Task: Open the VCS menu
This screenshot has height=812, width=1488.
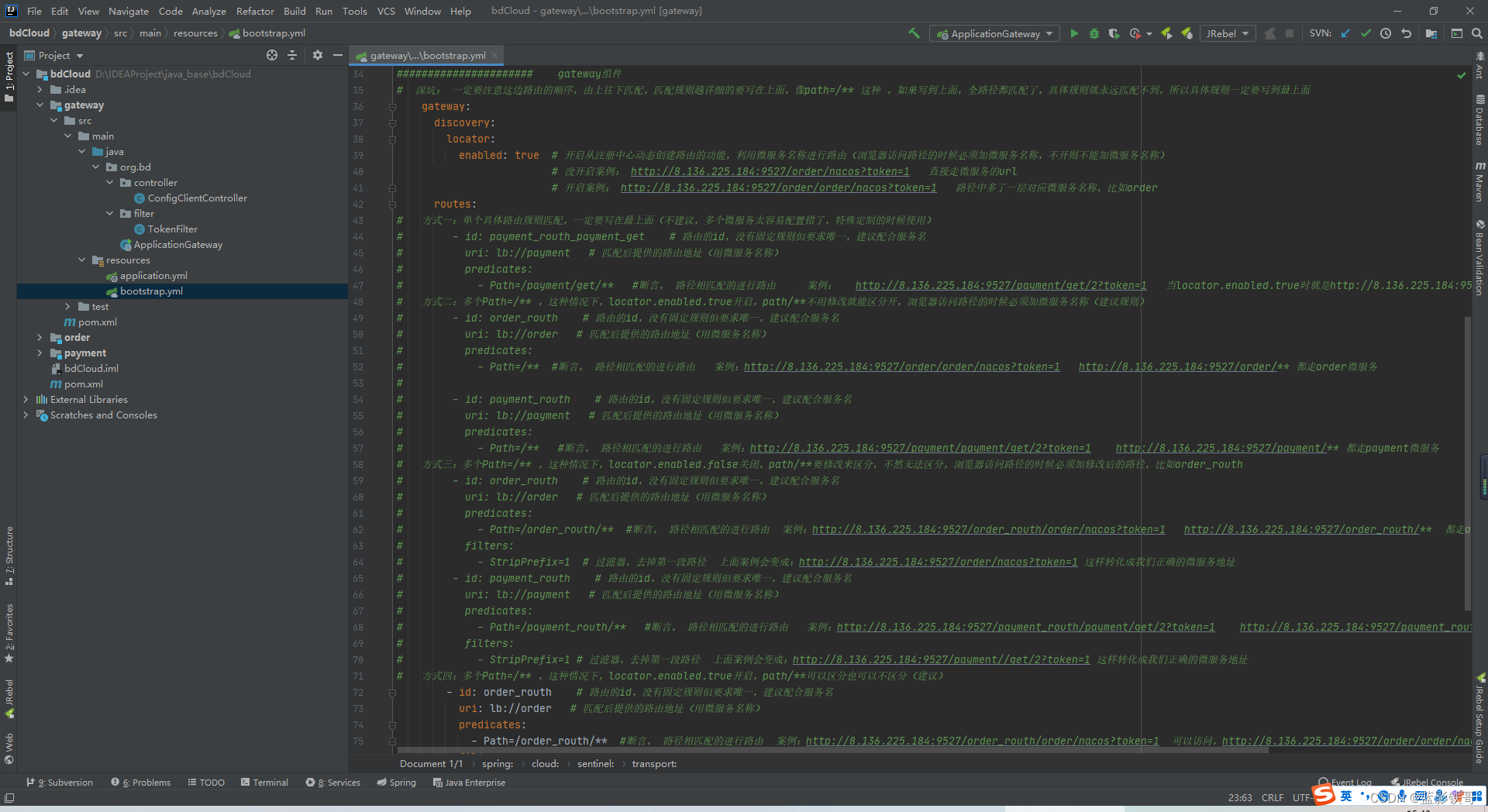Action: coord(386,11)
